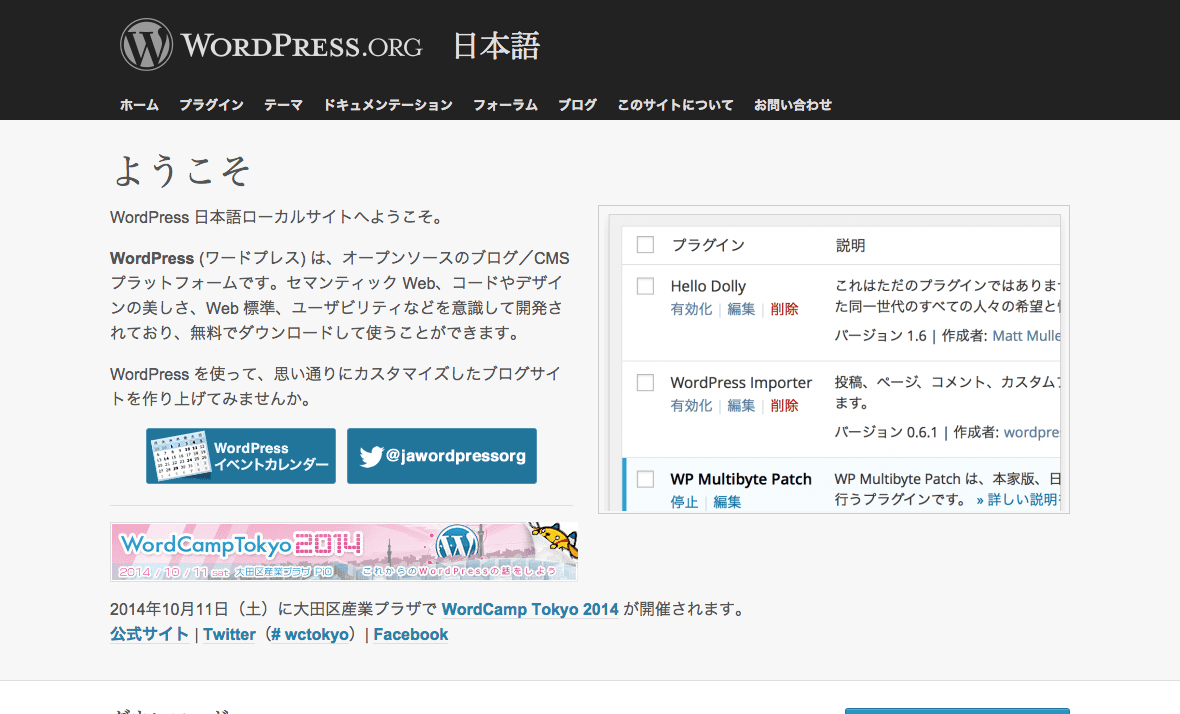Open ドキュメンテーション in navigation
The image size is (1180, 714).
click(x=388, y=105)
